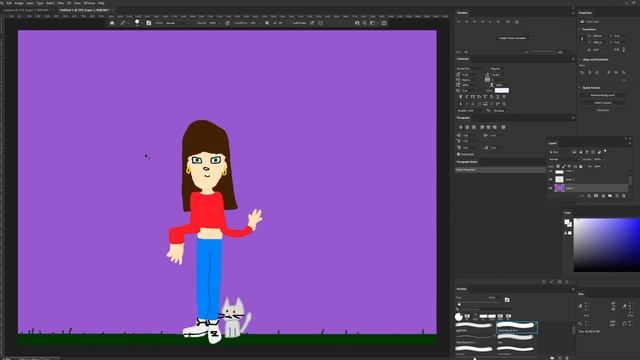Collapse Align and Distribute section

point(580,60)
